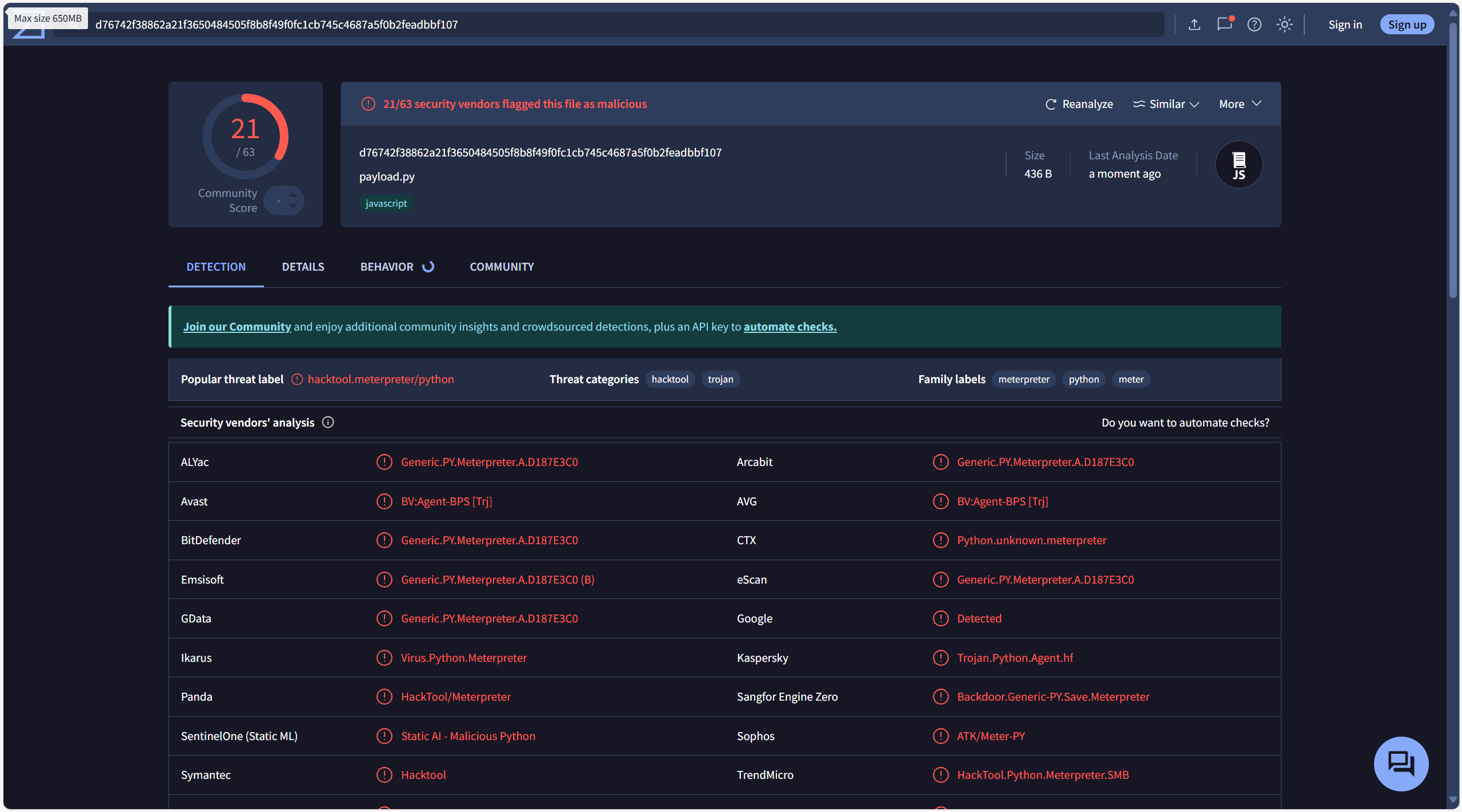Click the upload file icon
This screenshot has width=1462, height=812.
[x=1194, y=25]
